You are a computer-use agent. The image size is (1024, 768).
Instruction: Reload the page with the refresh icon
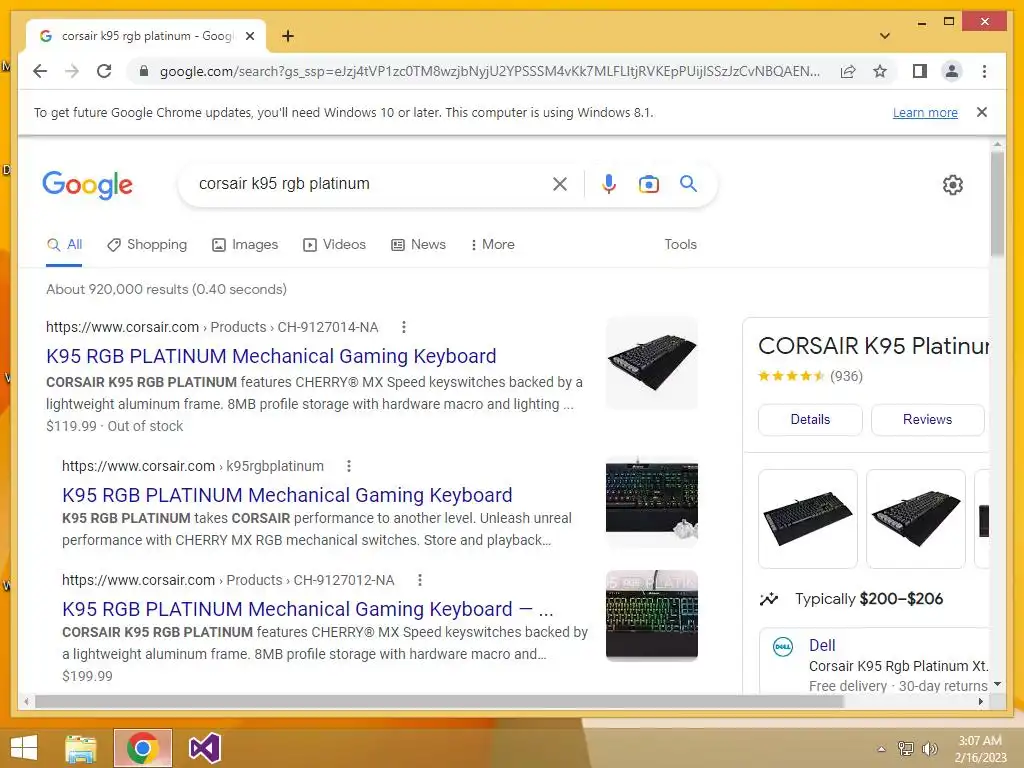click(104, 71)
